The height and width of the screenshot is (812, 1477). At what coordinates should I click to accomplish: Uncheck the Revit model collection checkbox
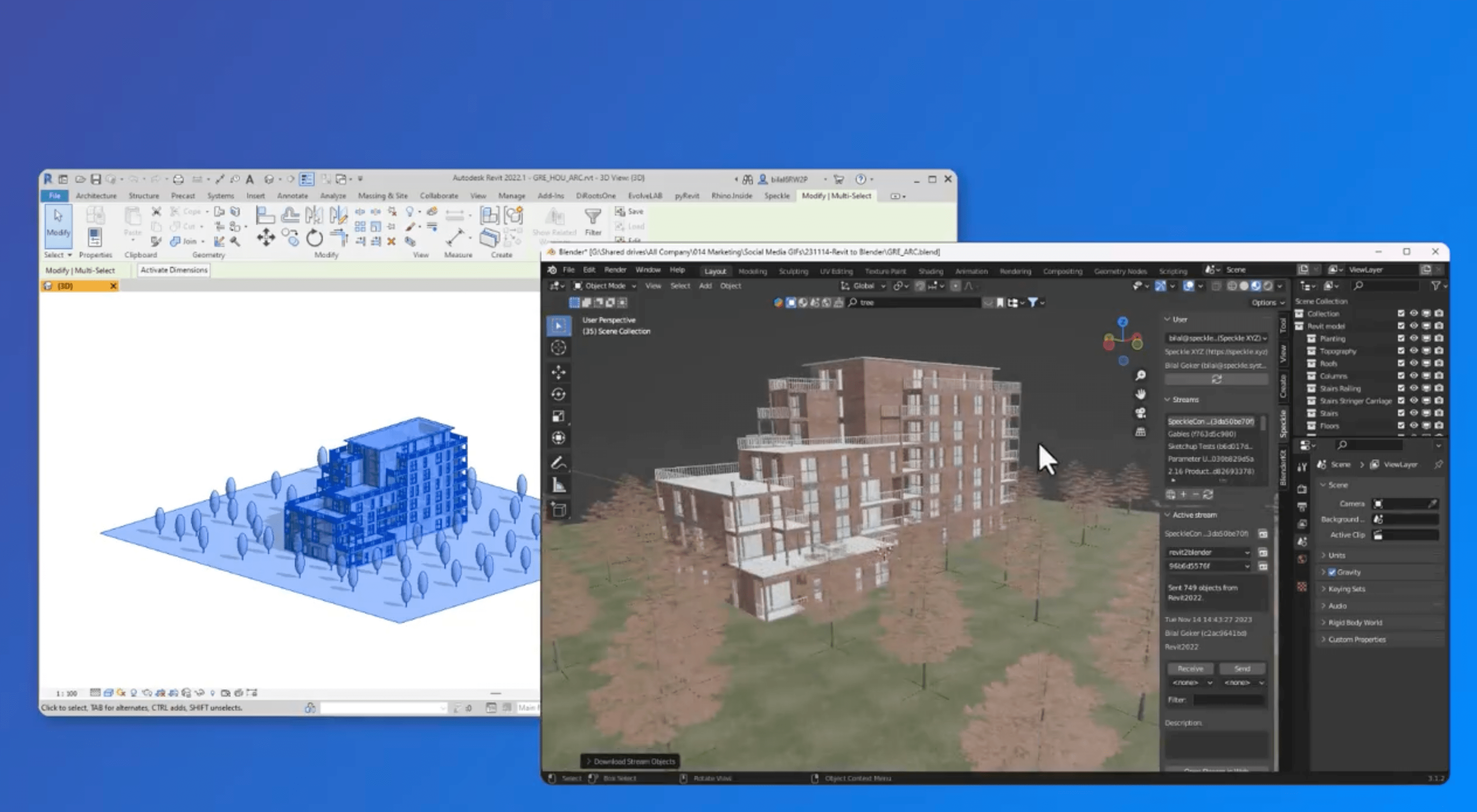1402,326
